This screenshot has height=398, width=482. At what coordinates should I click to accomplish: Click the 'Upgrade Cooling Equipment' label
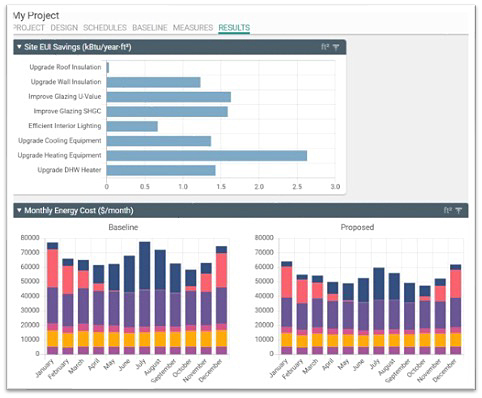(60, 141)
